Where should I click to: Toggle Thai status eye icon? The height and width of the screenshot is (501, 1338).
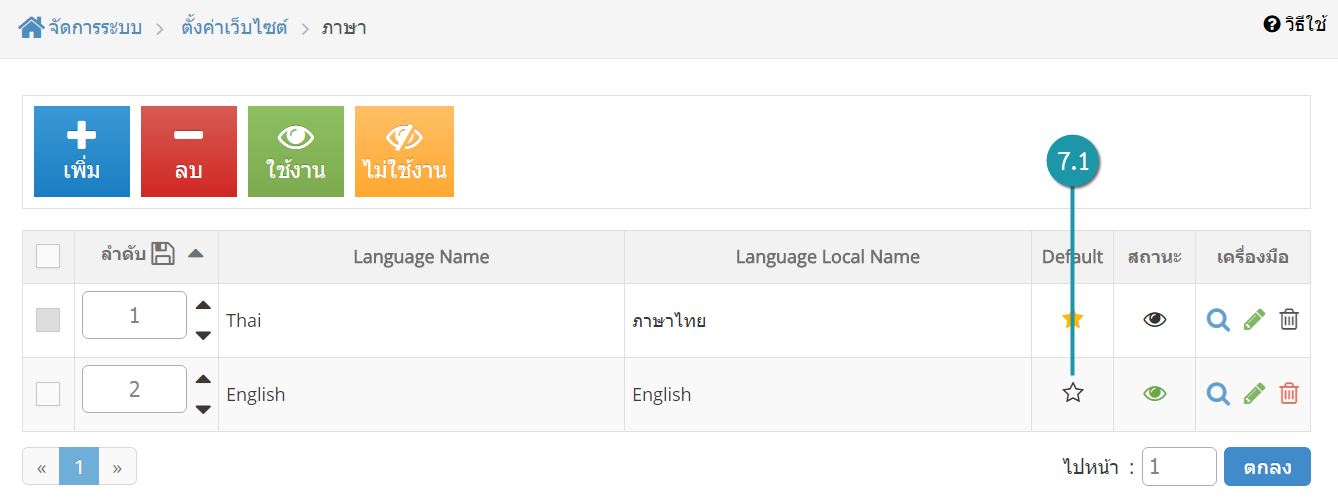pyautogui.click(x=1155, y=320)
